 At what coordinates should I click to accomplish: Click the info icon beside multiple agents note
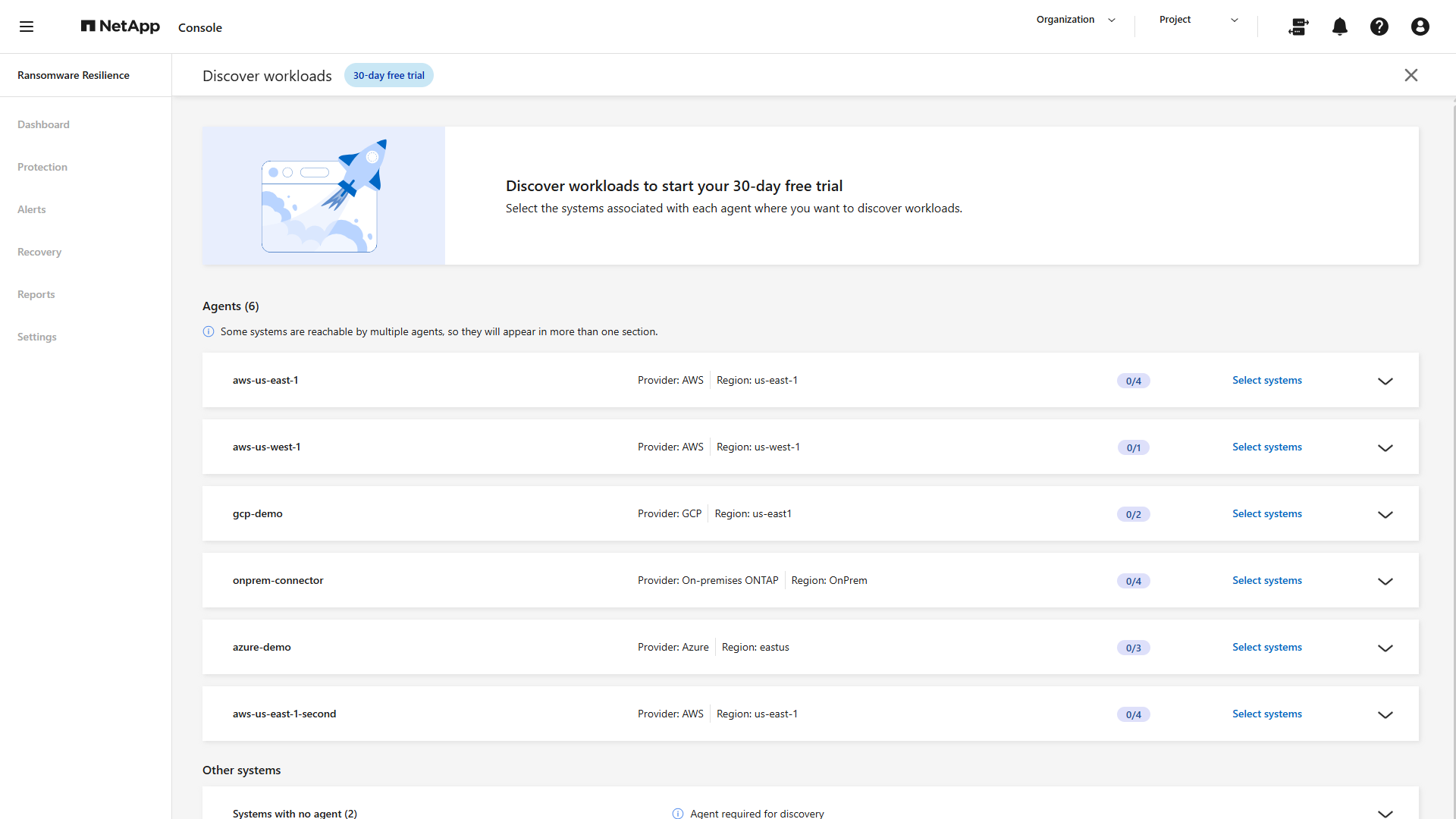coord(209,331)
